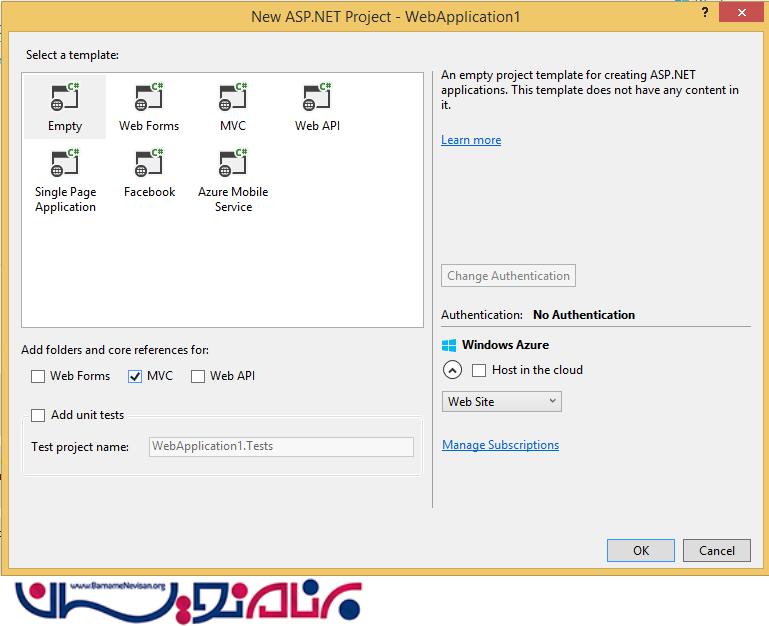Collapse the Windows Azure section chevron
Image resolution: width=769 pixels, height=626 pixels.
[x=452, y=370]
